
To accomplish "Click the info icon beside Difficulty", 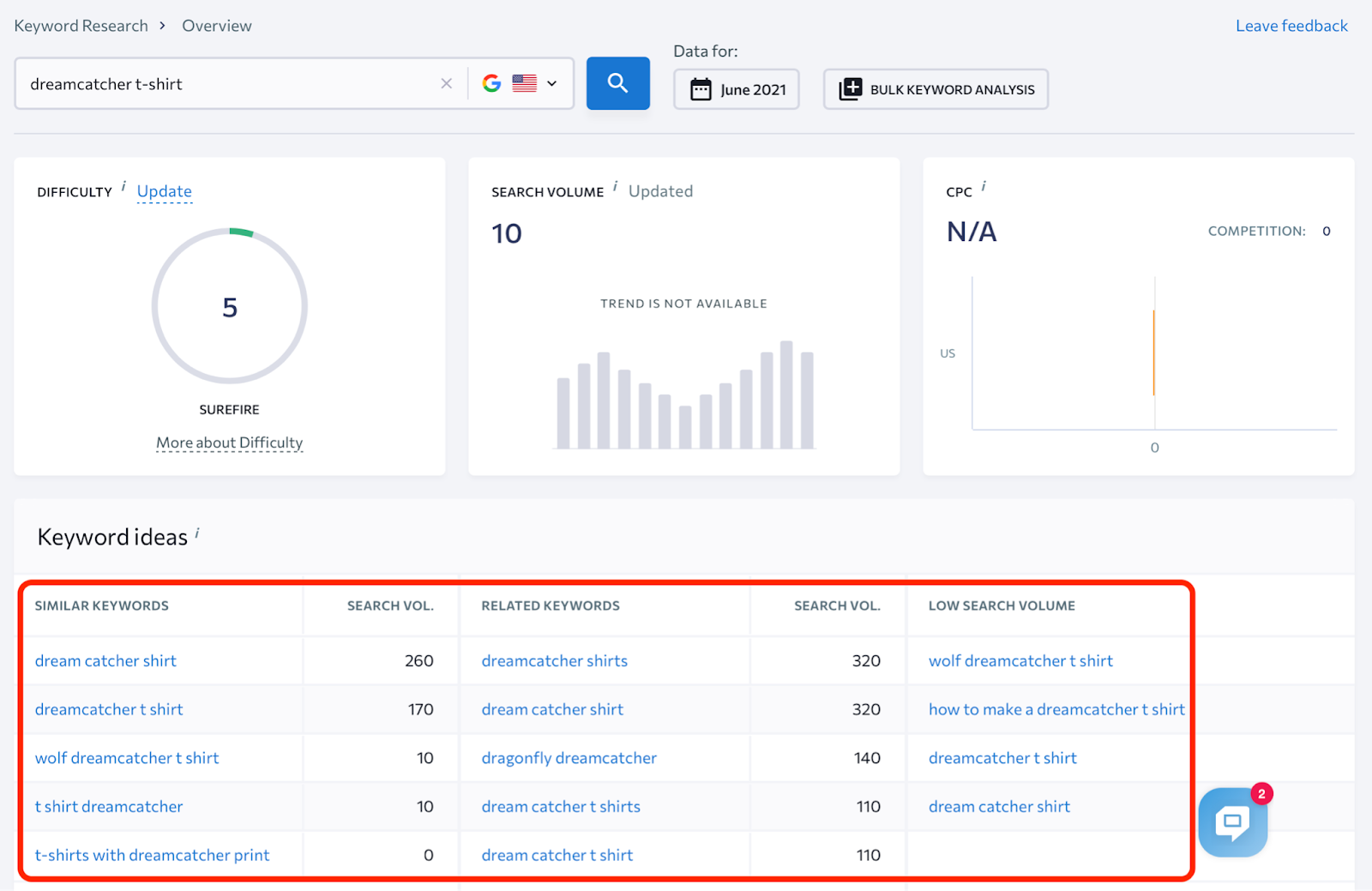I will click(123, 186).
